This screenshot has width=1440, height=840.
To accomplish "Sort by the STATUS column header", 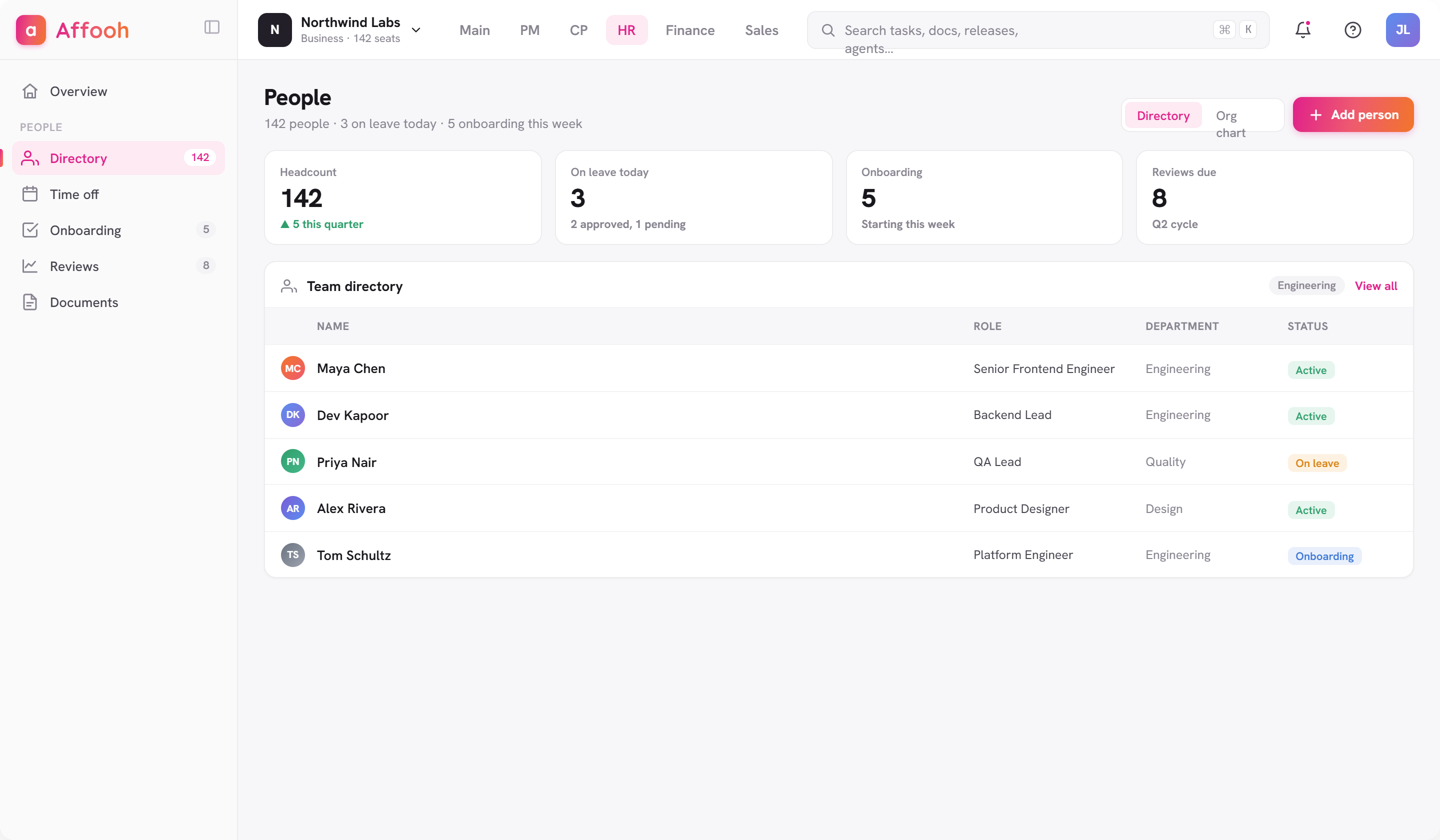I will pyautogui.click(x=1307, y=326).
